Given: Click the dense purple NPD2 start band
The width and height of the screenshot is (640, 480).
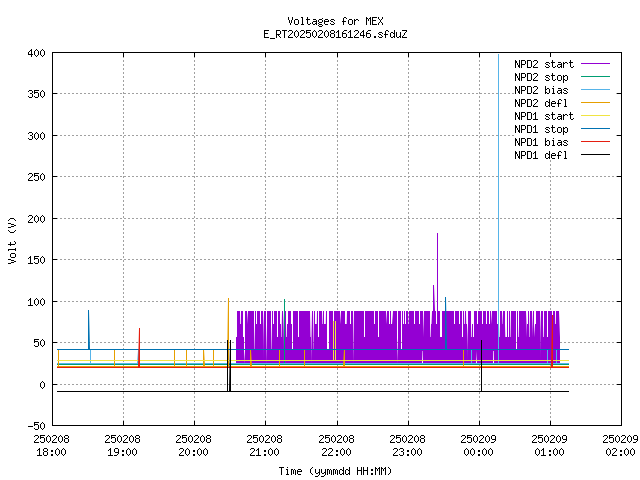Looking at the screenshot, I should 398,336.
